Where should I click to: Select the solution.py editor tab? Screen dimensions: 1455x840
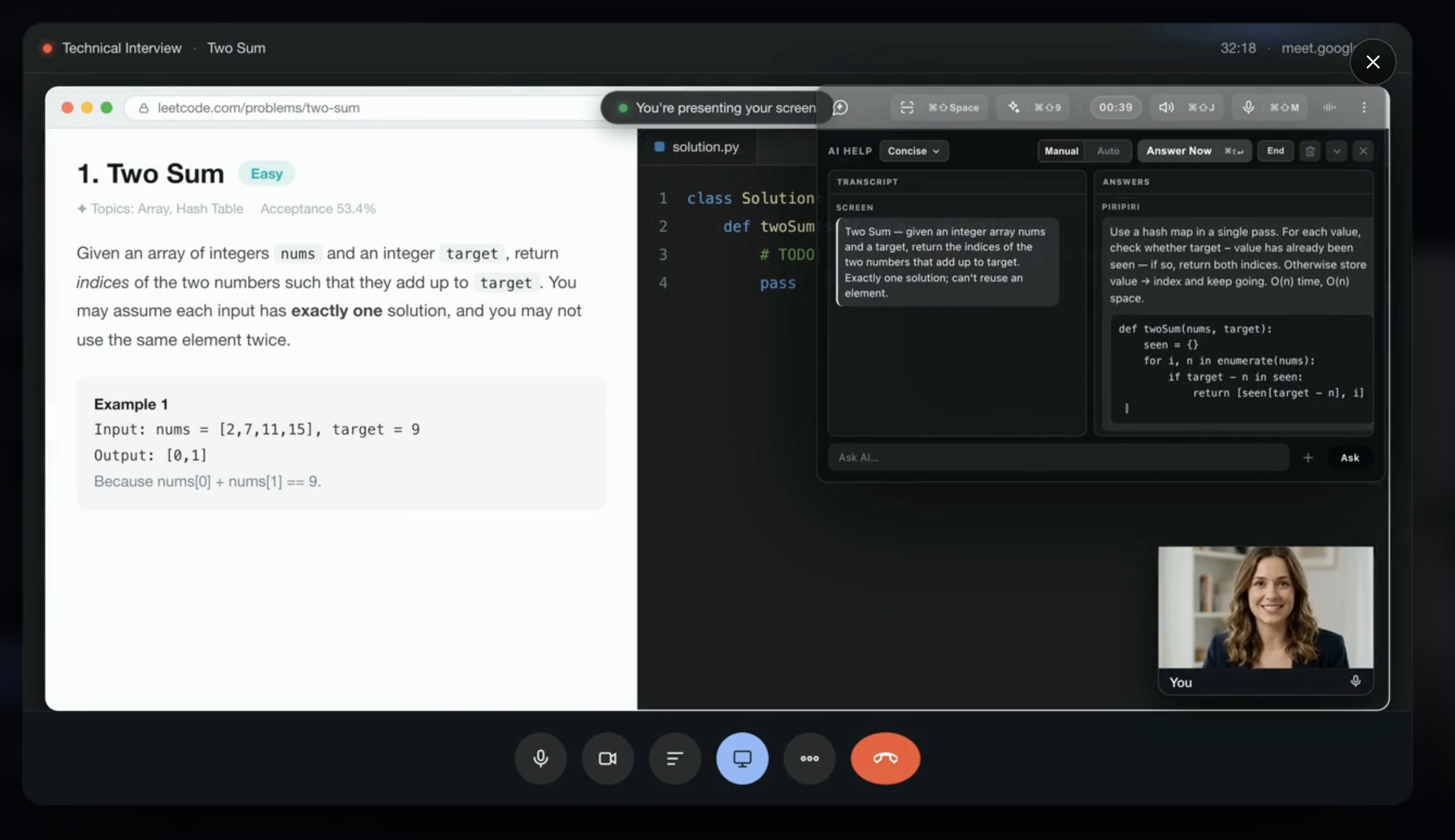[x=697, y=147]
